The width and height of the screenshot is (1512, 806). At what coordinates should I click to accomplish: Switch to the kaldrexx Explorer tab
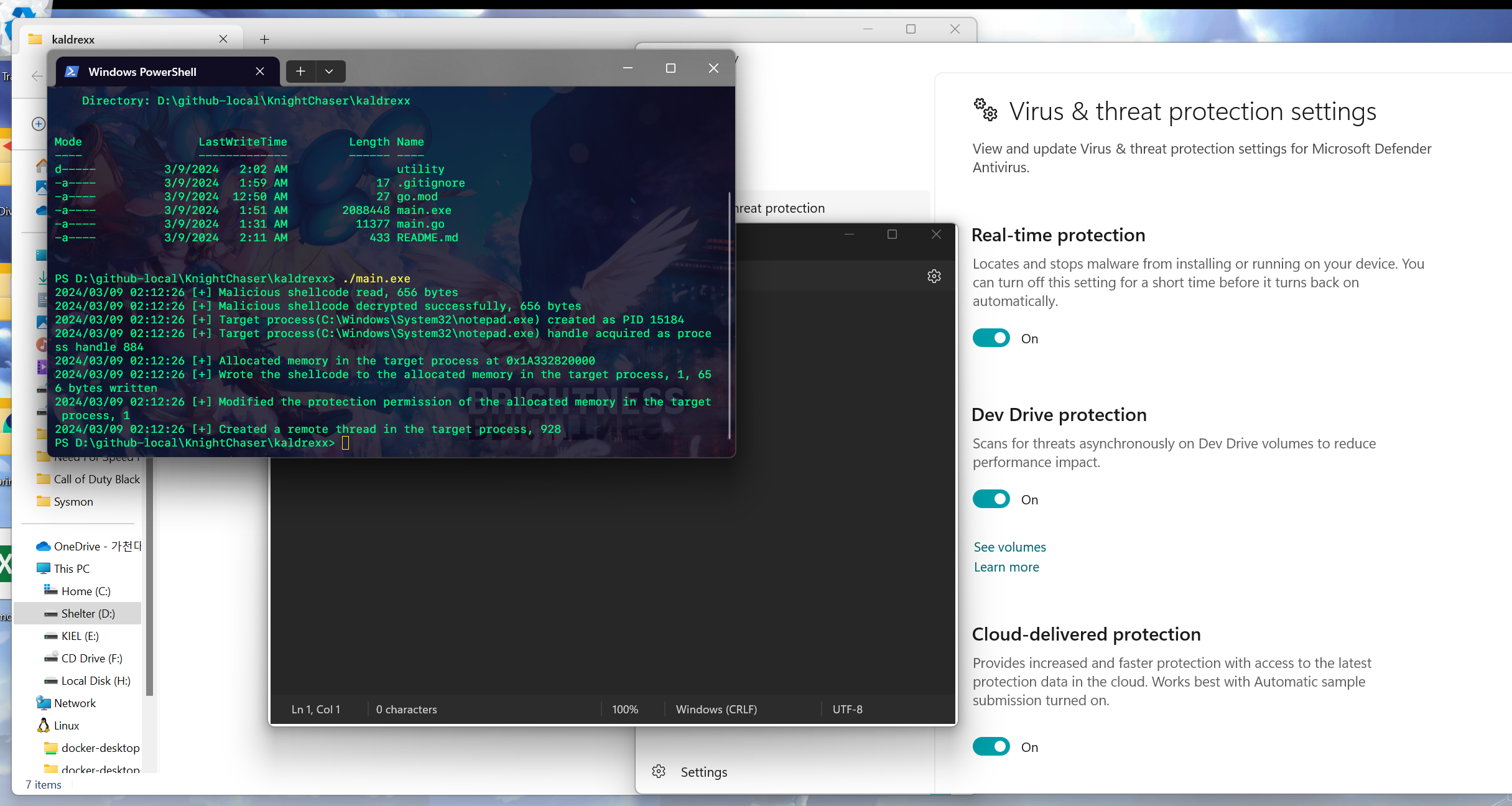point(73,39)
